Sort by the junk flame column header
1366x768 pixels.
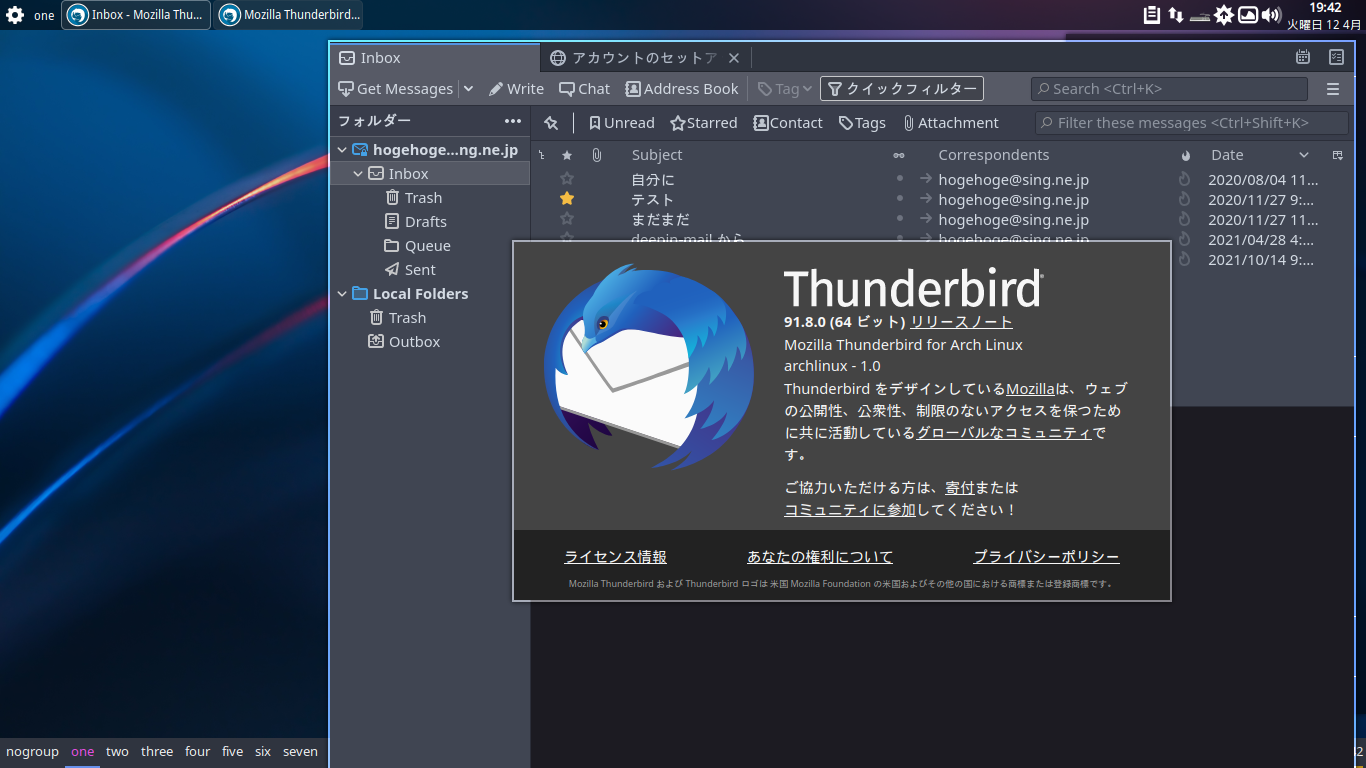coord(1185,155)
